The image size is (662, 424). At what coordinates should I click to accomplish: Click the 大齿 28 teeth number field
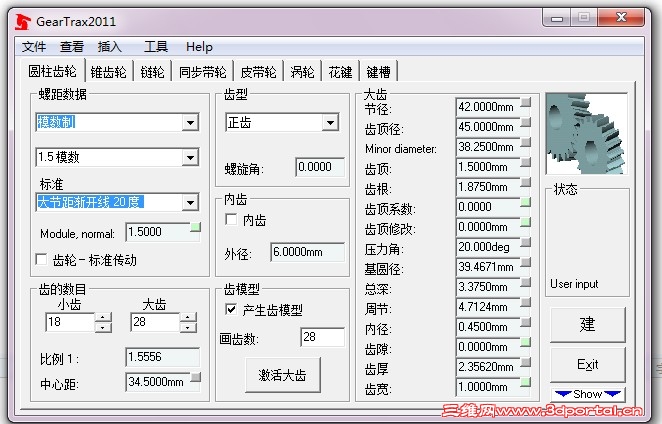(x=155, y=322)
